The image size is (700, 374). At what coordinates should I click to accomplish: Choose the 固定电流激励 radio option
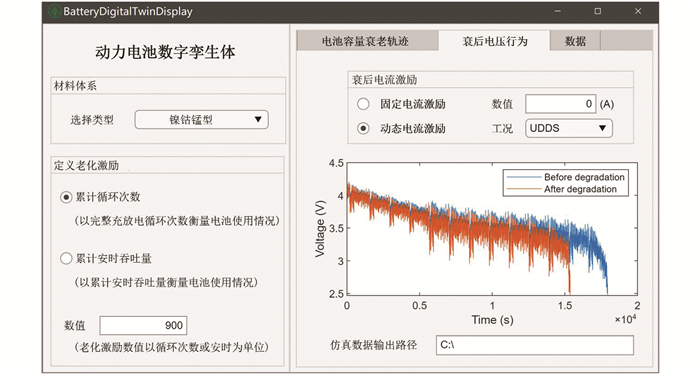click(363, 104)
